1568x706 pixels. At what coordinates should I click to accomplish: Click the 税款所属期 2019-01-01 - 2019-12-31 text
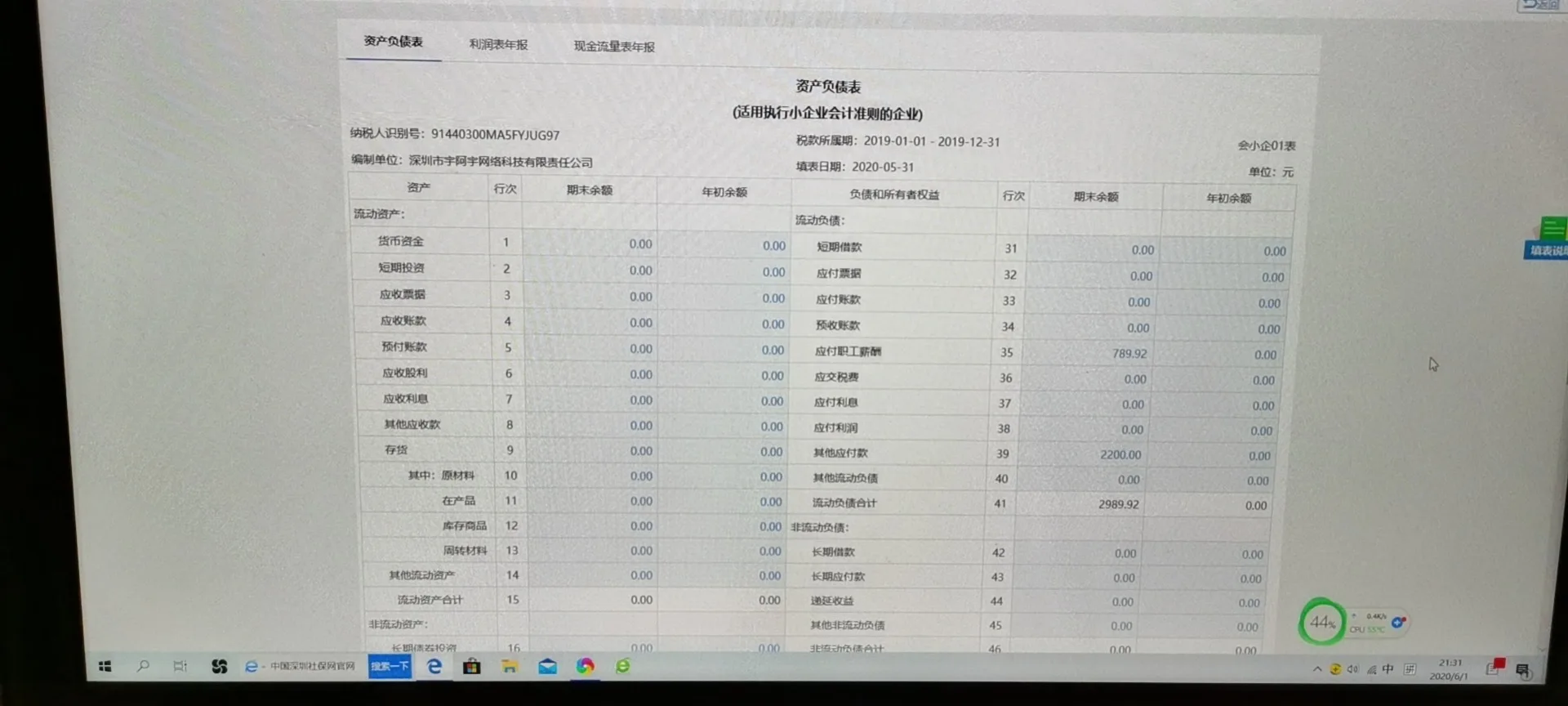point(898,141)
